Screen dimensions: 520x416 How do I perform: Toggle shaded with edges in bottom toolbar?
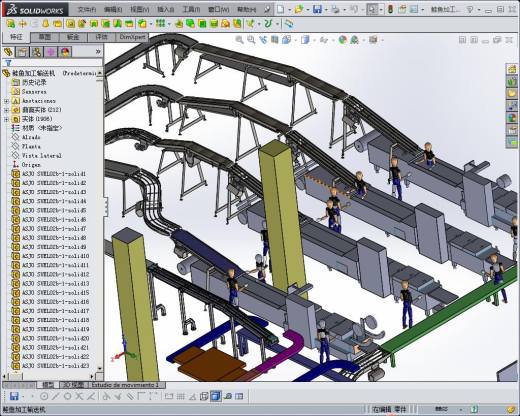(216, 396)
